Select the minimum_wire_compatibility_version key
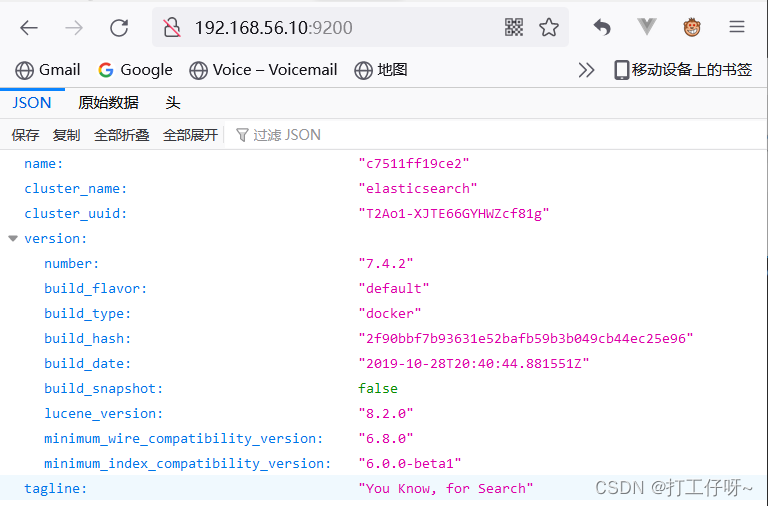 click(x=184, y=438)
